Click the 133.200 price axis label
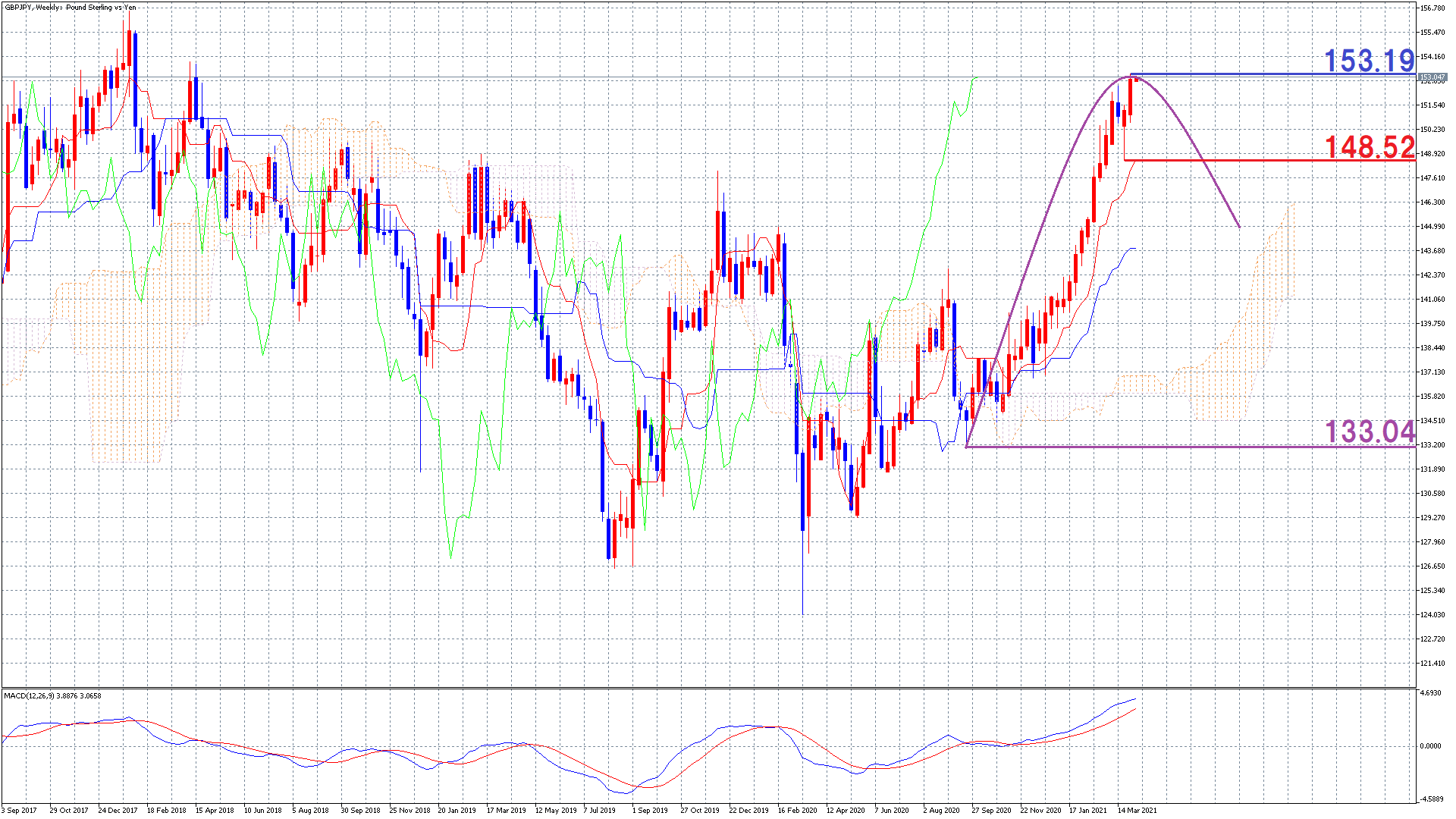1456x819 pixels. pos(1432,445)
